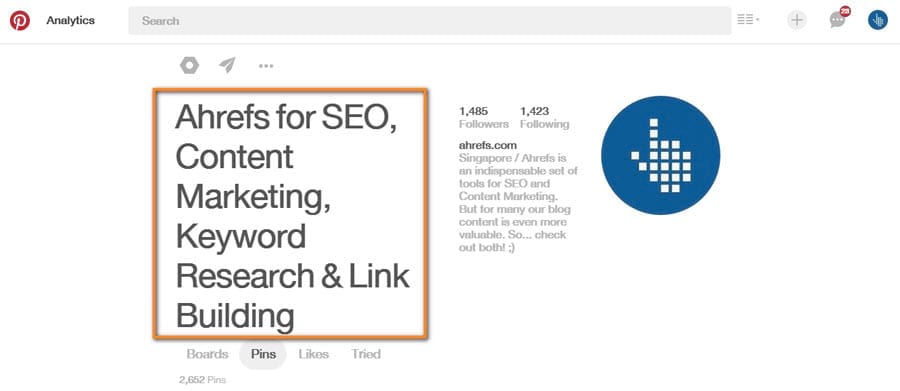Click the plus create-pin icon
Image resolution: width=900 pixels, height=391 pixels.
tap(797, 20)
